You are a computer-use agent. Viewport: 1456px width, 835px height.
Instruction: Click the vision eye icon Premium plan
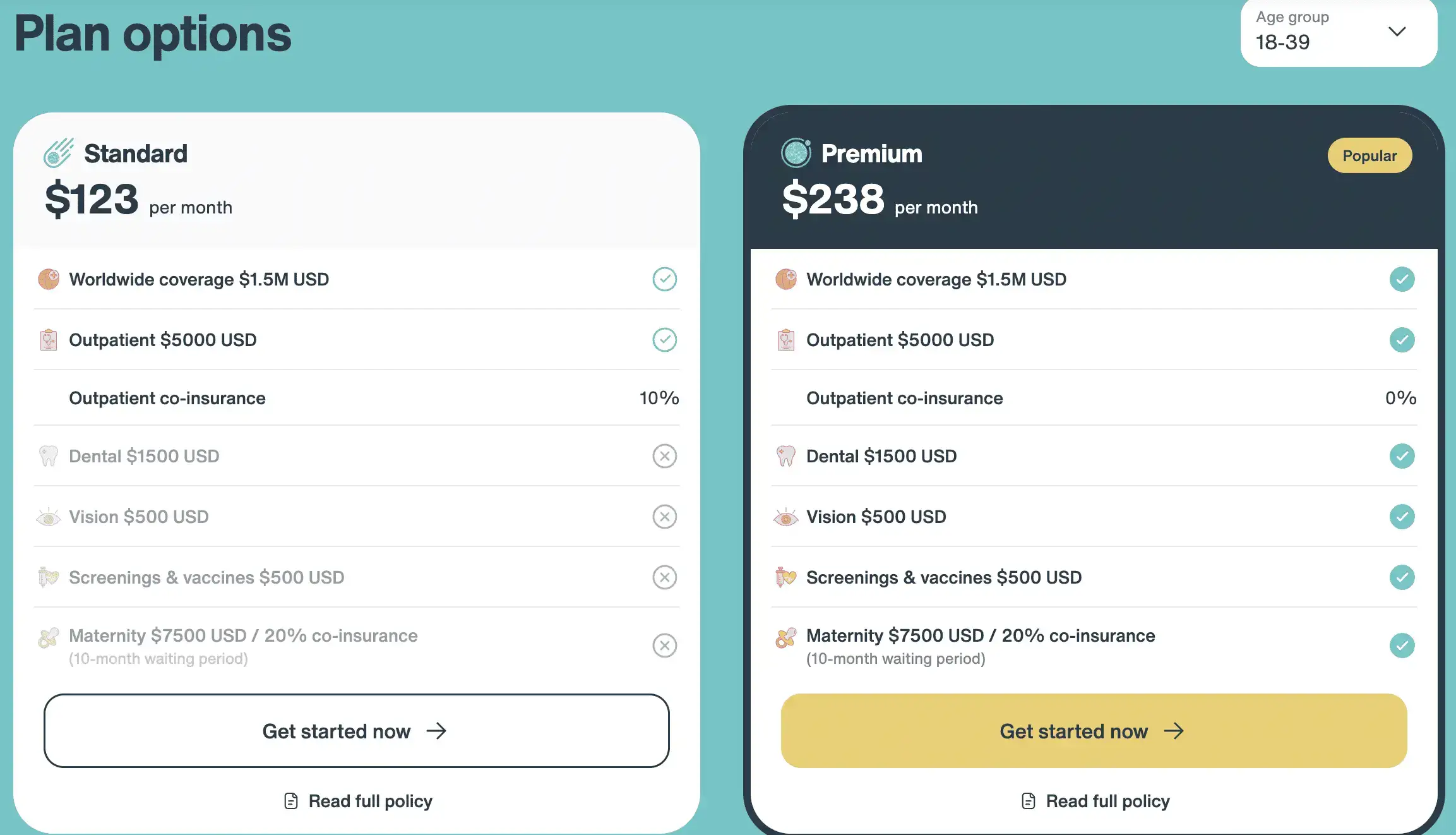coord(787,516)
